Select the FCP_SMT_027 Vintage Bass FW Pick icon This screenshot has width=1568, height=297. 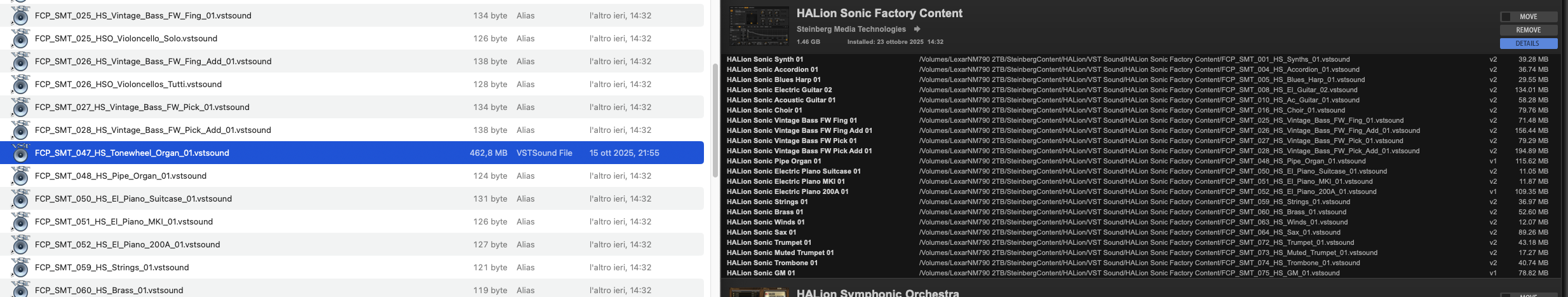click(20, 107)
